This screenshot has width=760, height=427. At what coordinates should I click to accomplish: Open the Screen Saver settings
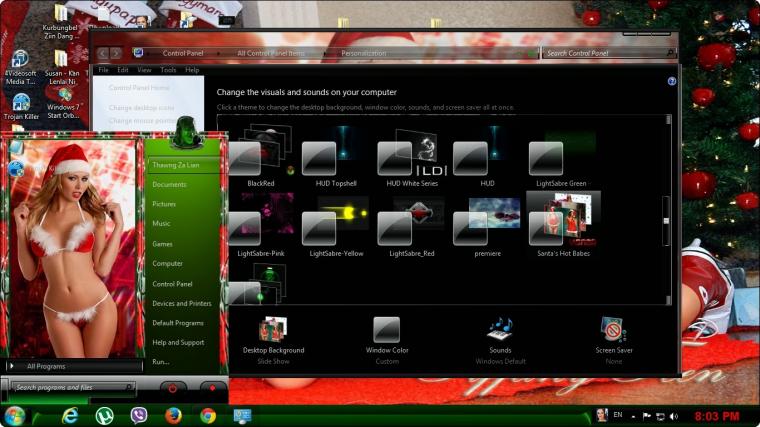pos(614,340)
